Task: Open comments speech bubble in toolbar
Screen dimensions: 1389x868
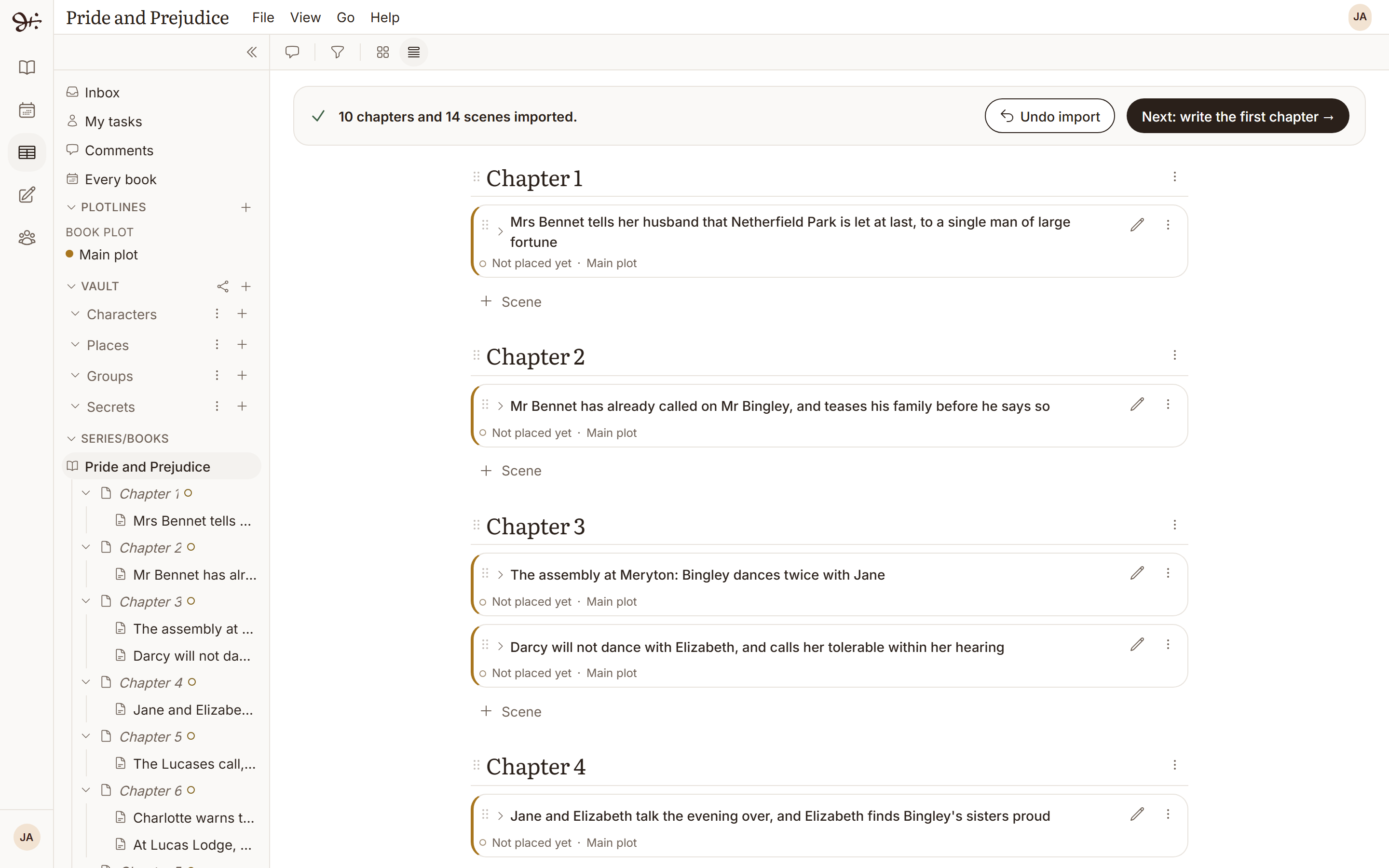Action: pyautogui.click(x=292, y=52)
